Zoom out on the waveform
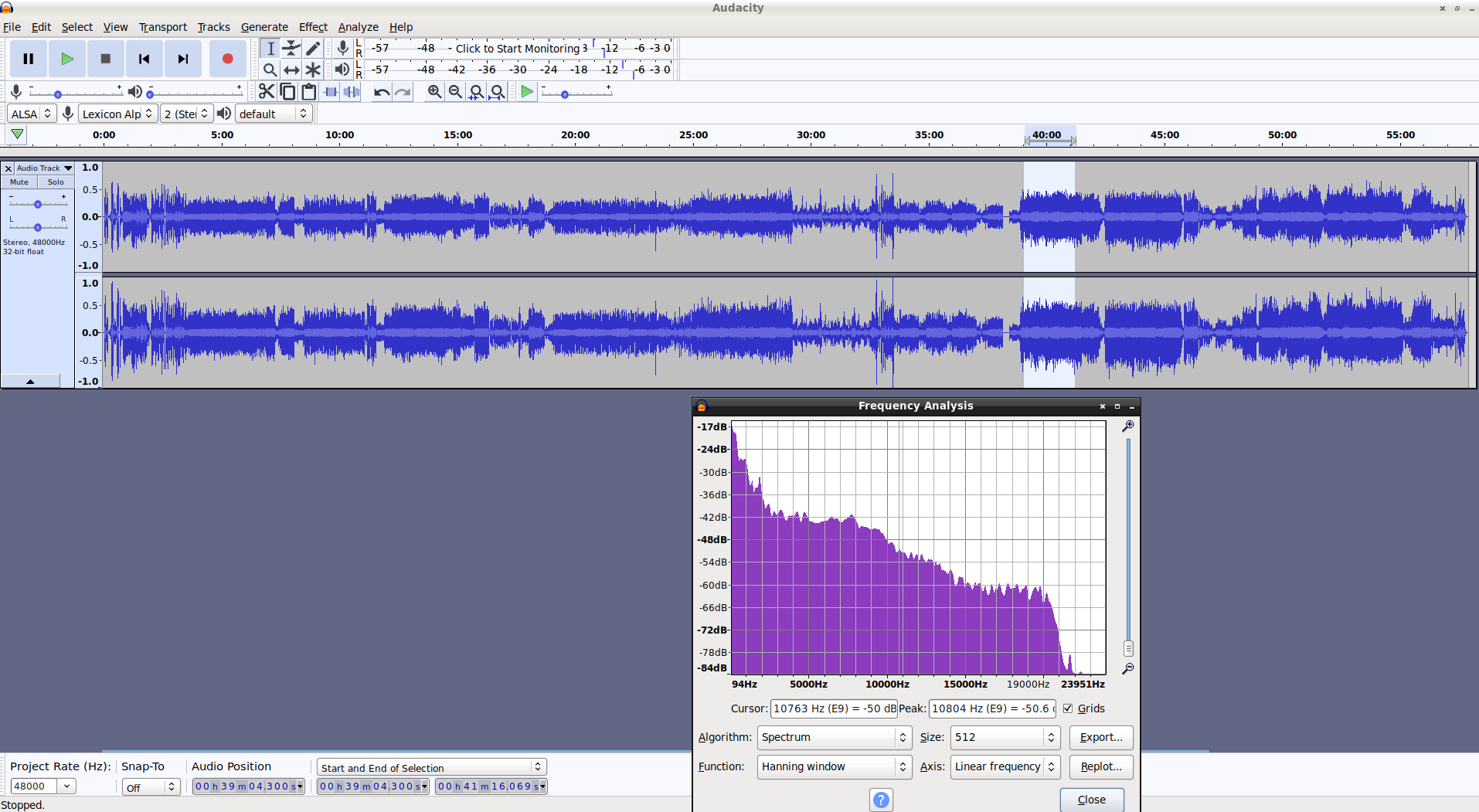 pos(456,92)
